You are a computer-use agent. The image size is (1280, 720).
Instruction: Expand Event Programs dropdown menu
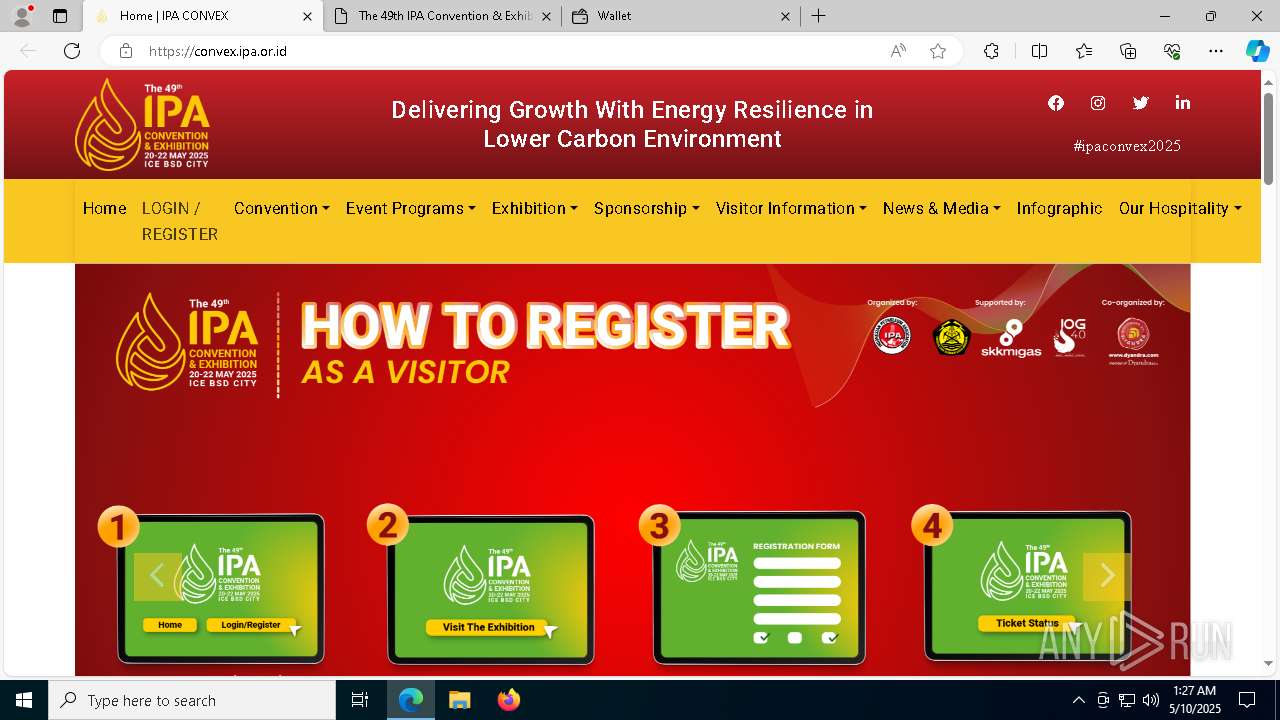[410, 208]
